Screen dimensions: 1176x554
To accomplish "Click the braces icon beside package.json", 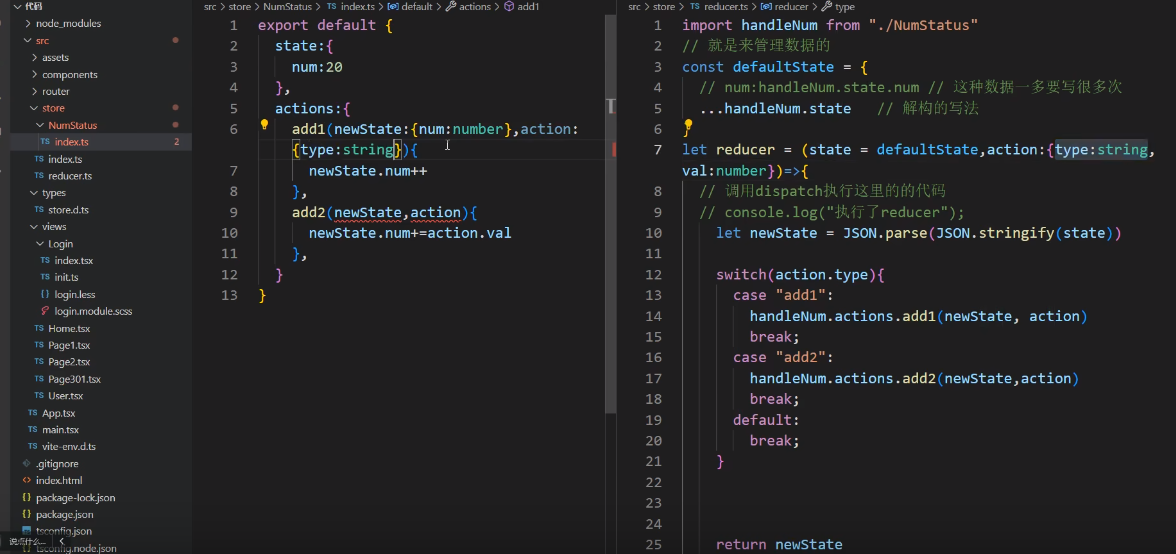I will click(x=27, y=515).
